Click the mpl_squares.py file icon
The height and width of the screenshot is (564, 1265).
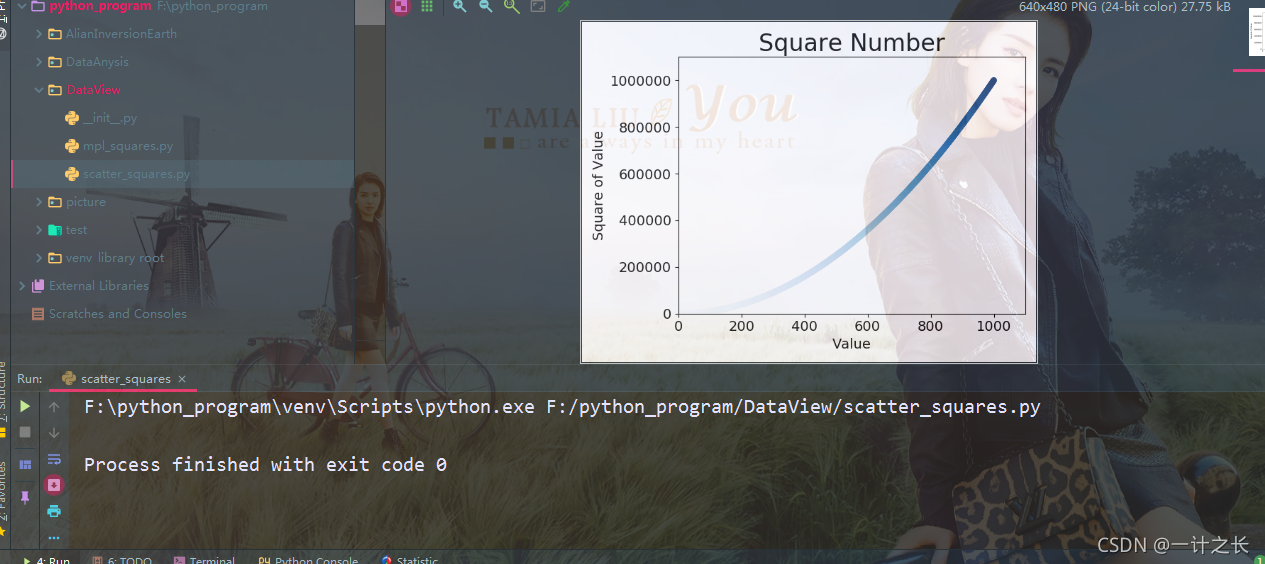(x=72, y=146)
